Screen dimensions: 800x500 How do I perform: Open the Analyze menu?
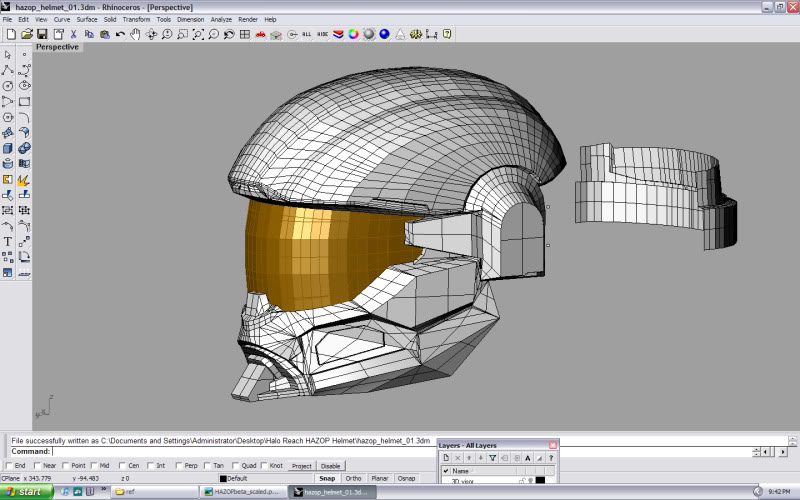click(x=221, y=19)
